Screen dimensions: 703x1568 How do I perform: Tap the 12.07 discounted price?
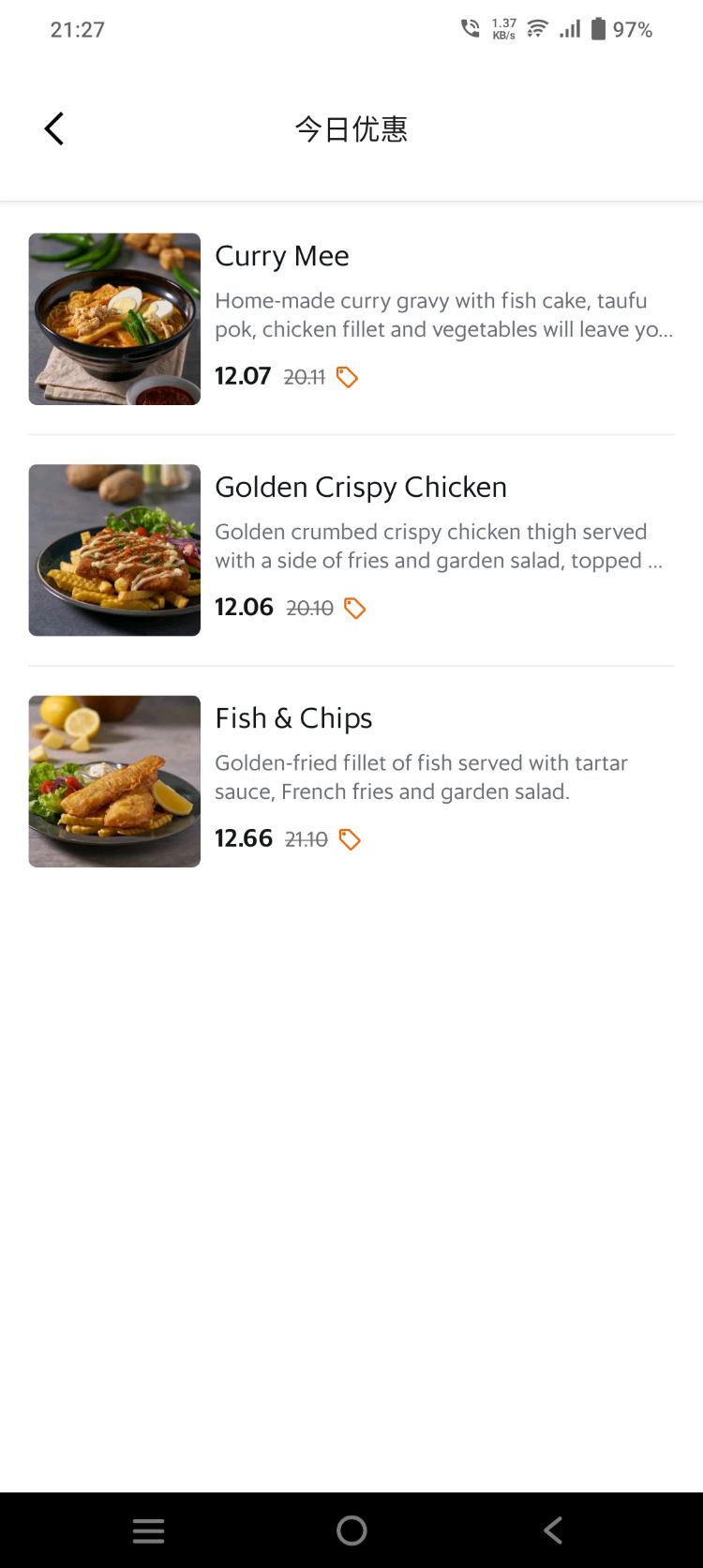tap(243, 376)
